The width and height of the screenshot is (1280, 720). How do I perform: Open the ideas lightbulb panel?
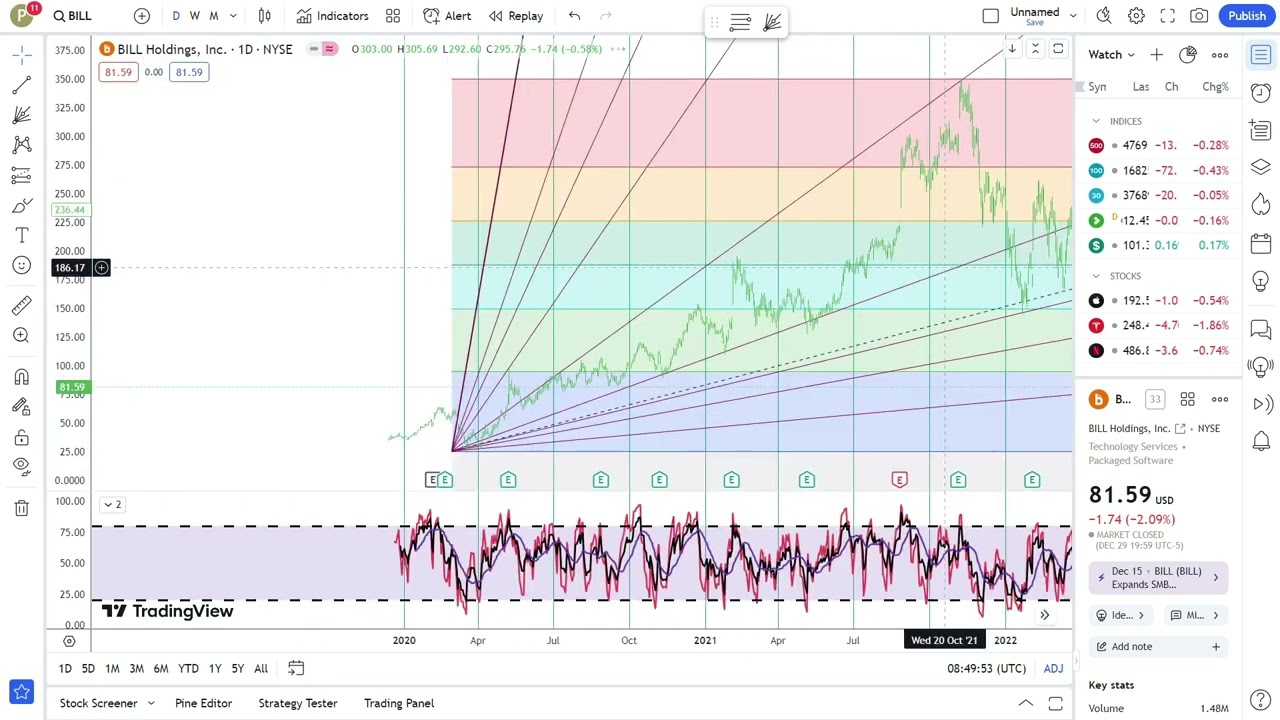click(1261, 281)
